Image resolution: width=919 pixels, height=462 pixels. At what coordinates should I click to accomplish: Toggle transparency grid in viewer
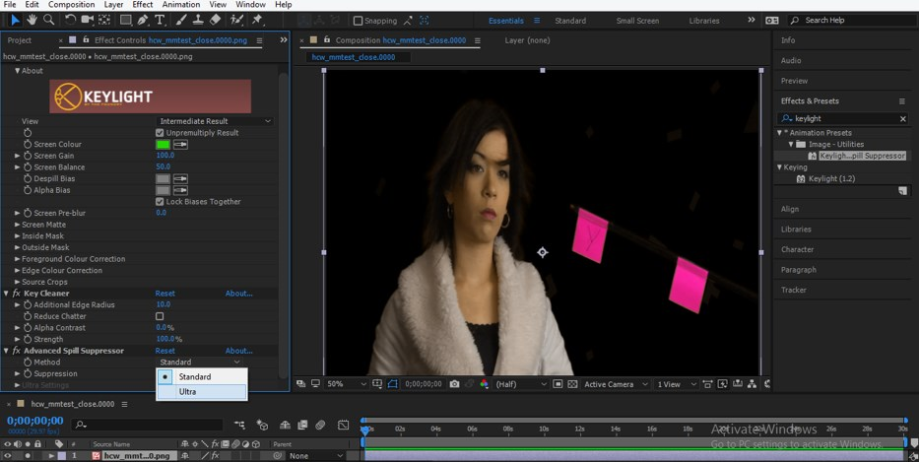coord(573,384)
